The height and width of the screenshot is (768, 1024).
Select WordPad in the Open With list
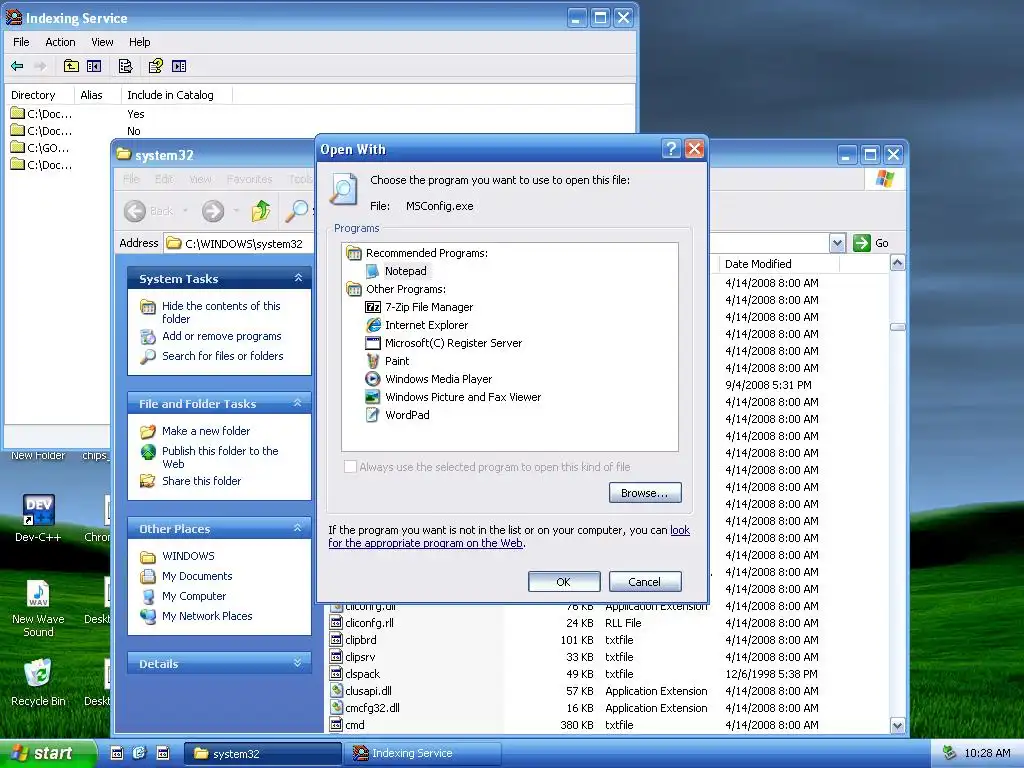(407, 415)
